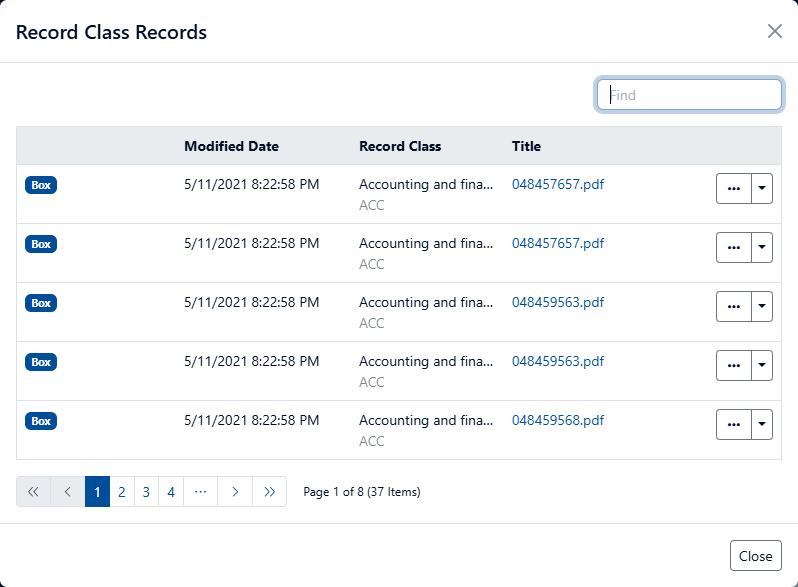798x587 pixels.
Task: Click the Box badge in the last row
Action: (x=41, y=421)
